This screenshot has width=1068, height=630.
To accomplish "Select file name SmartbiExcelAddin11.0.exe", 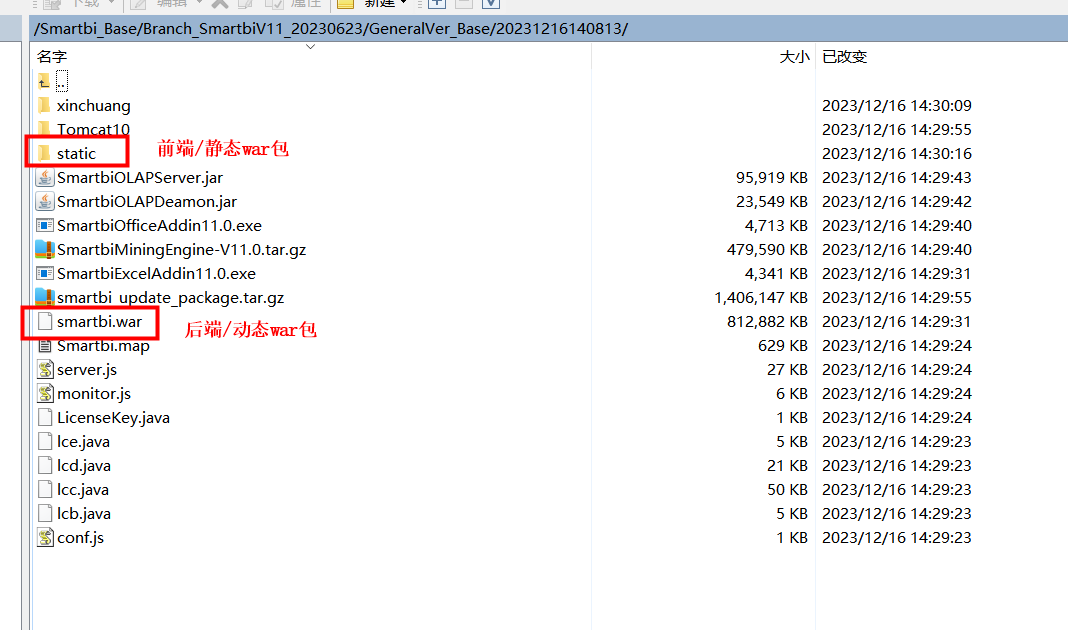I will coord(157,274).
